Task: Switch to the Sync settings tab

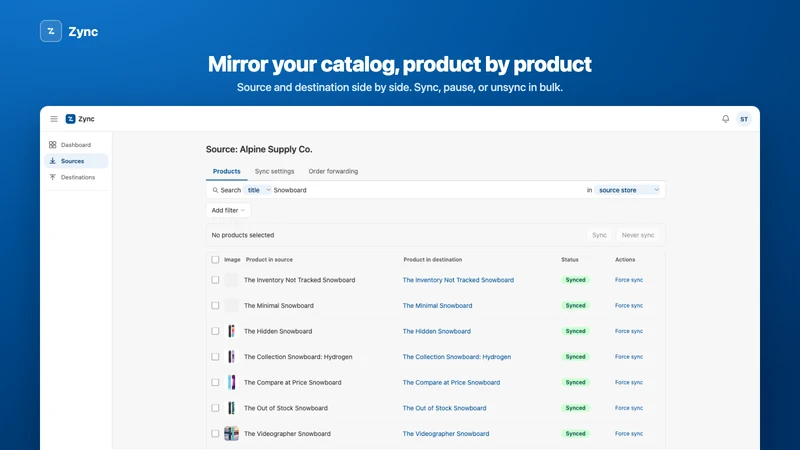Action: pyautogui.click(x=274, y=171)
